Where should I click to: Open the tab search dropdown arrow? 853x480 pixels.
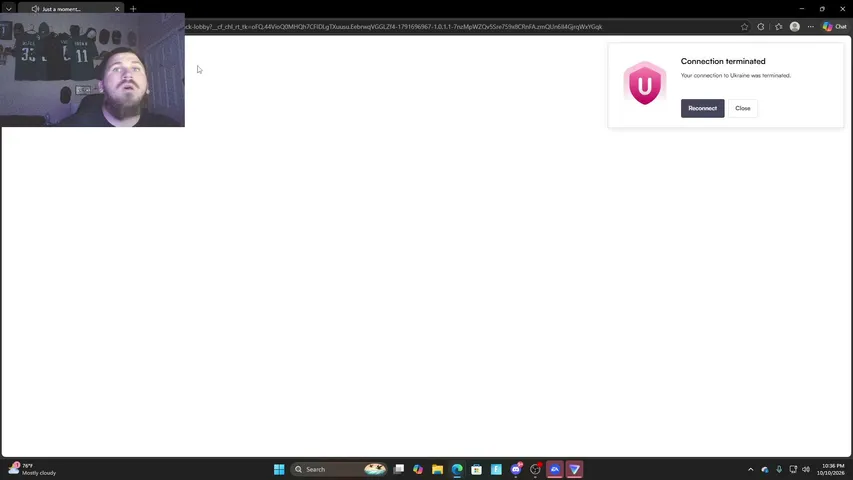click(9, 9)
